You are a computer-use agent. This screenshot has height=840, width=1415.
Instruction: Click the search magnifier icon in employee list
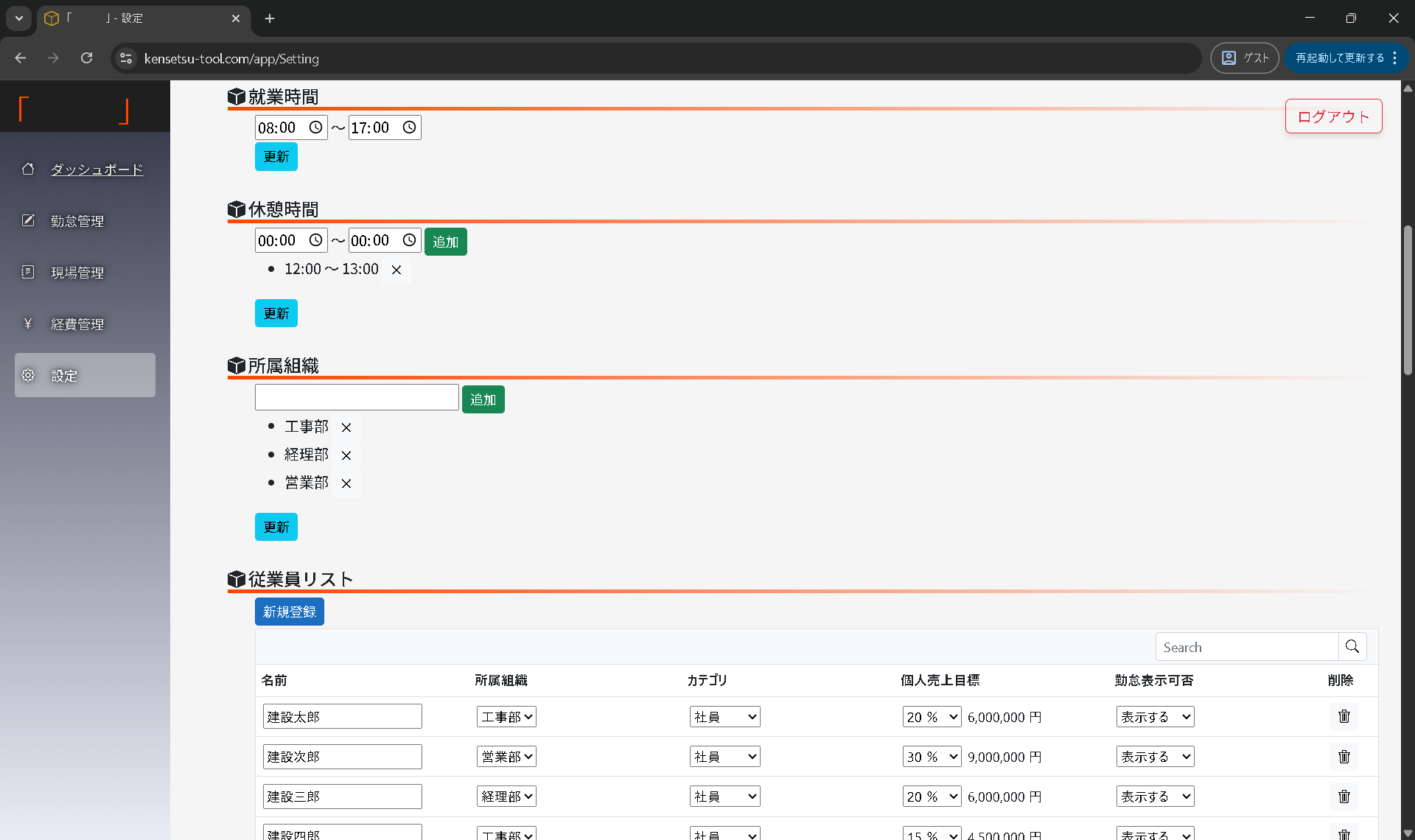click(x=1352, y=647)
